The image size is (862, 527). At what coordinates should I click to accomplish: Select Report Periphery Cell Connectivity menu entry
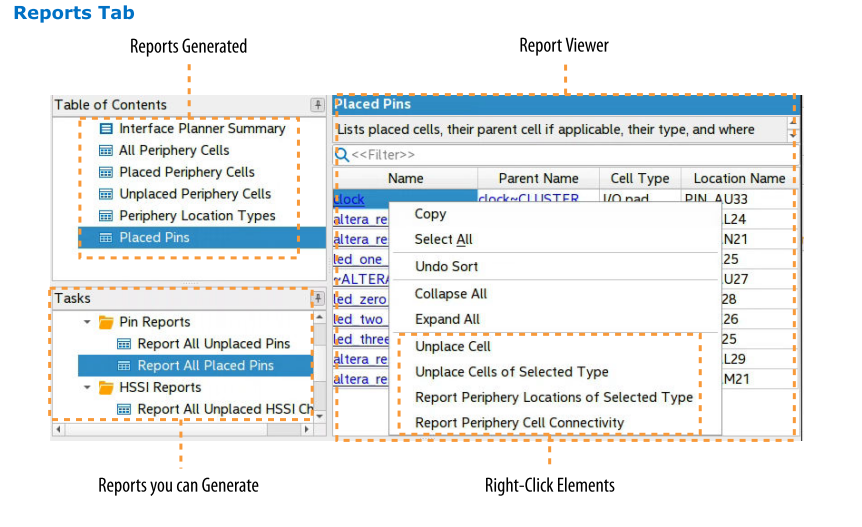coord(519,423)
